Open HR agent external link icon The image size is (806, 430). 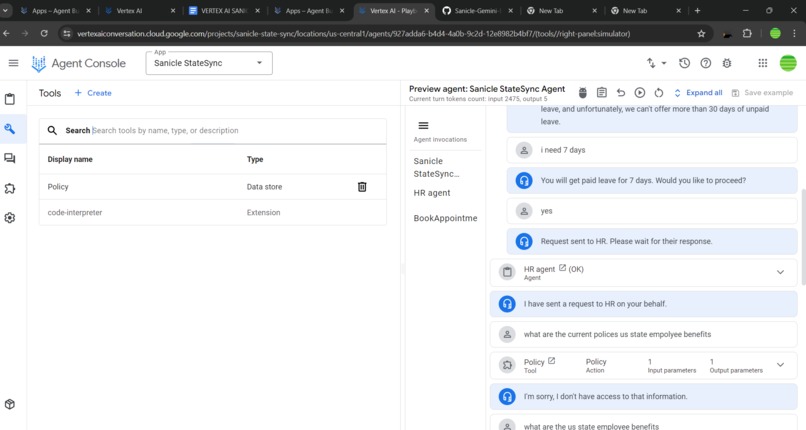[x=562, y=268]
